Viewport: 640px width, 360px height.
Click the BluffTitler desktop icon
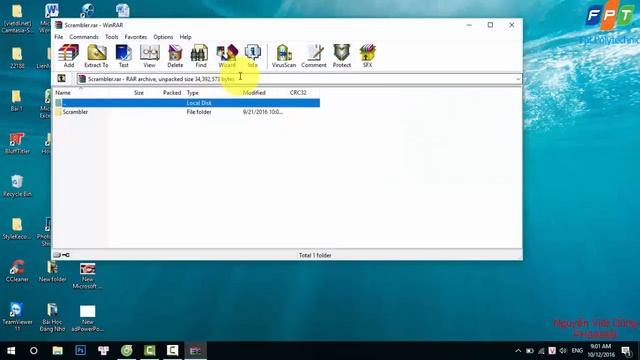click(17, 143)
